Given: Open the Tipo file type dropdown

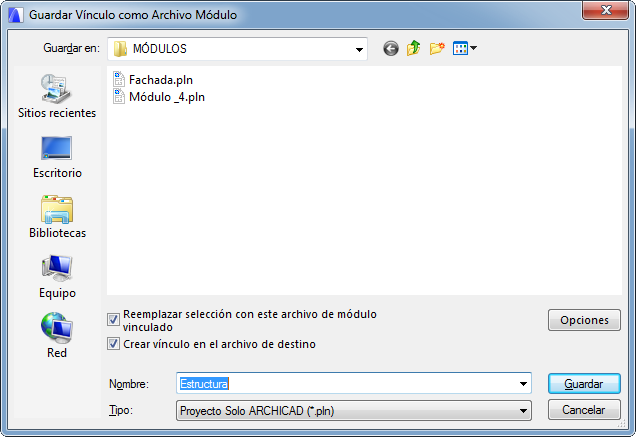Looking at the screenshot, I should (x=354, y=411).
